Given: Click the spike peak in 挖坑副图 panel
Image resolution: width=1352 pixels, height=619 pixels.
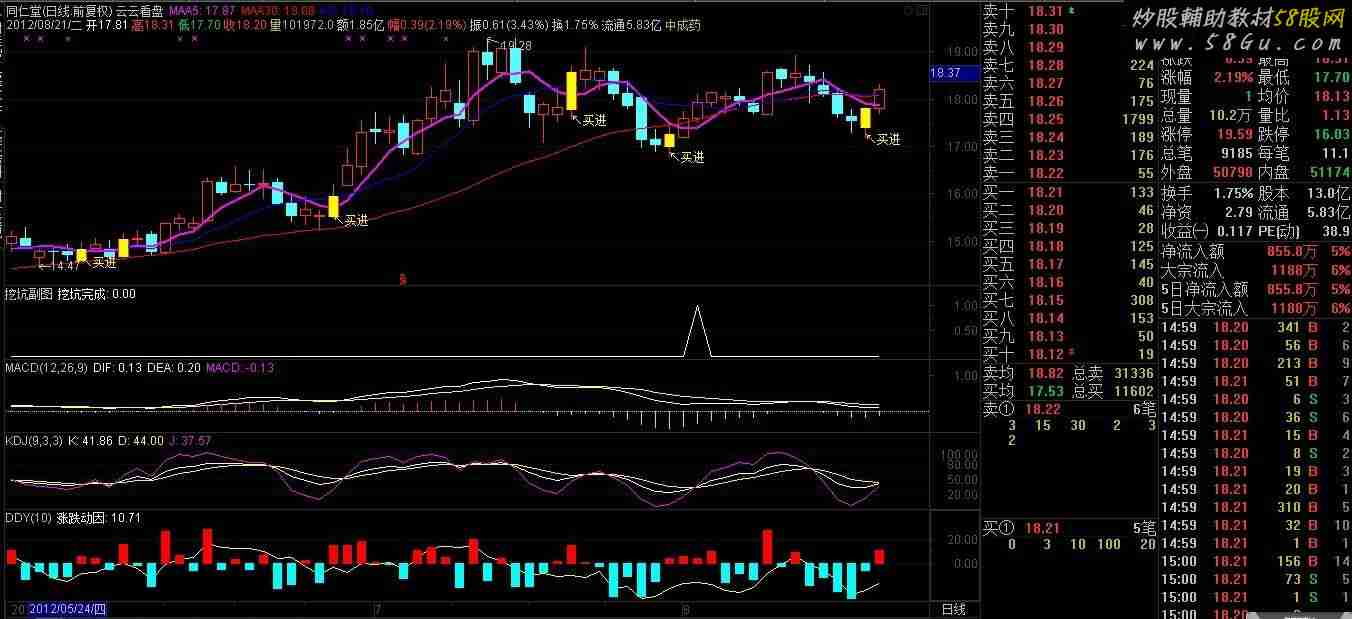Looking at the screenshot, I should click(697, 308).
